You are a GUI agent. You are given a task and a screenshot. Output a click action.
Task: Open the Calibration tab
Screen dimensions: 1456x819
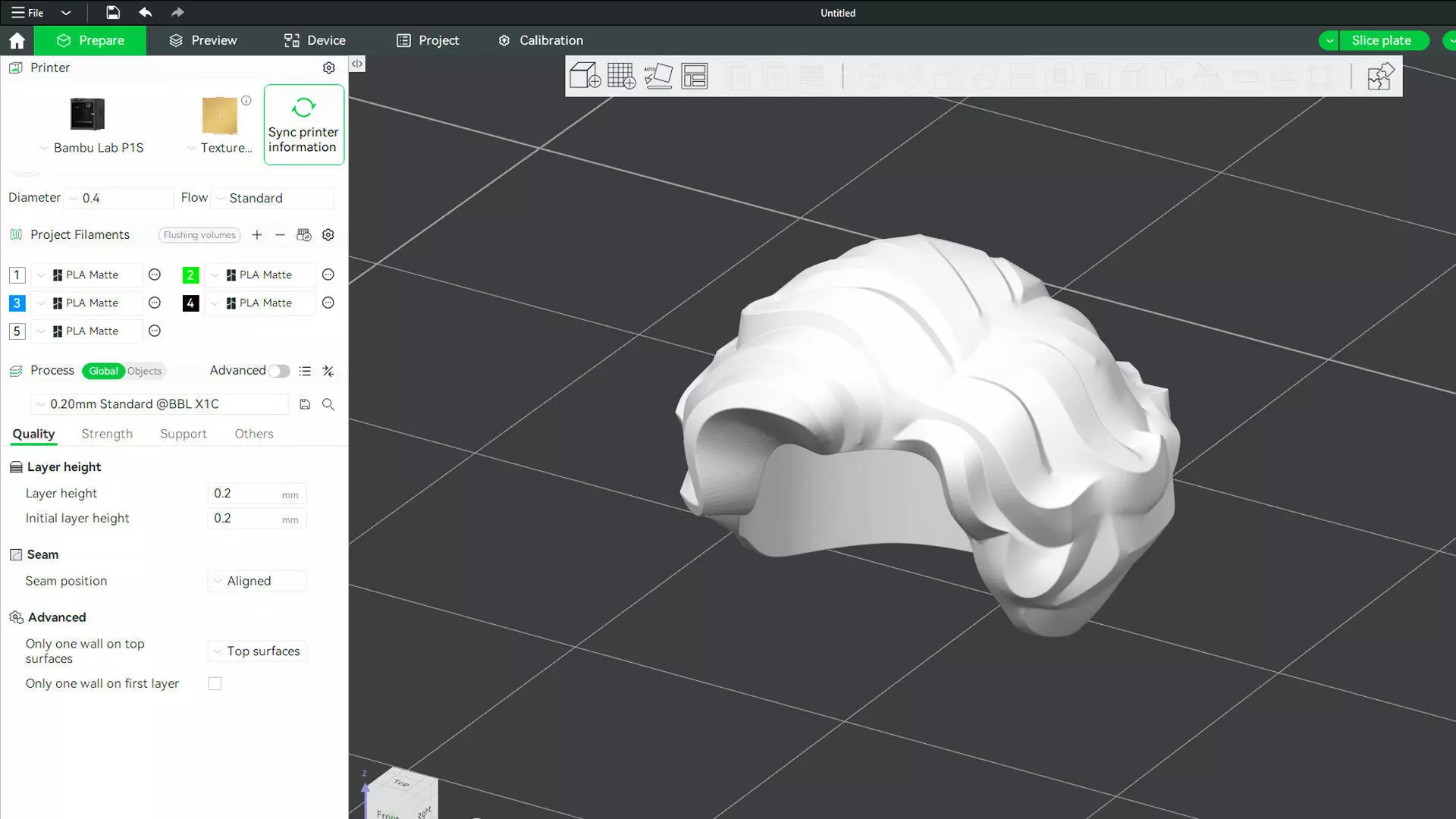541,40
